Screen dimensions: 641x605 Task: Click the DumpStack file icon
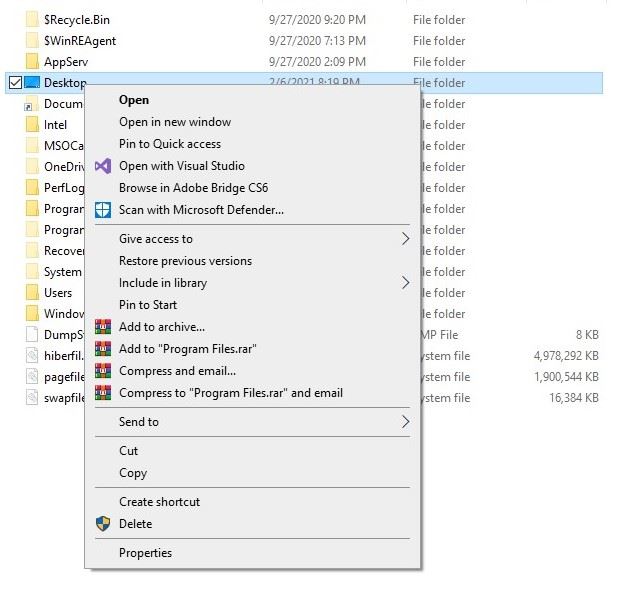(x=32, y=334)
